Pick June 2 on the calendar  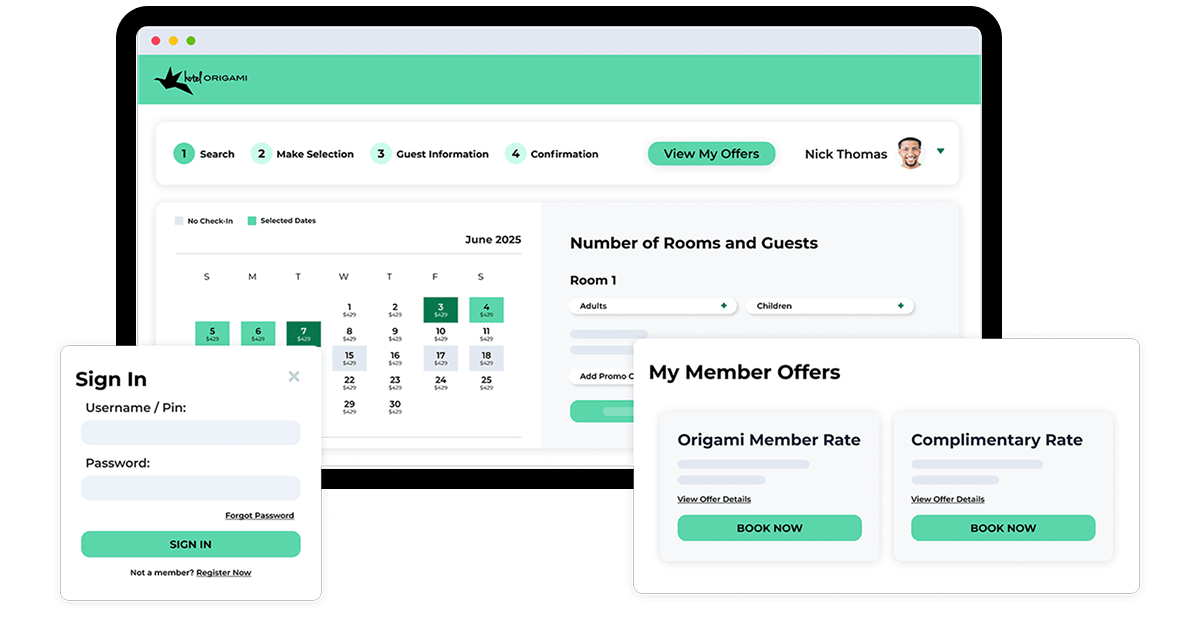coord(395,310)
